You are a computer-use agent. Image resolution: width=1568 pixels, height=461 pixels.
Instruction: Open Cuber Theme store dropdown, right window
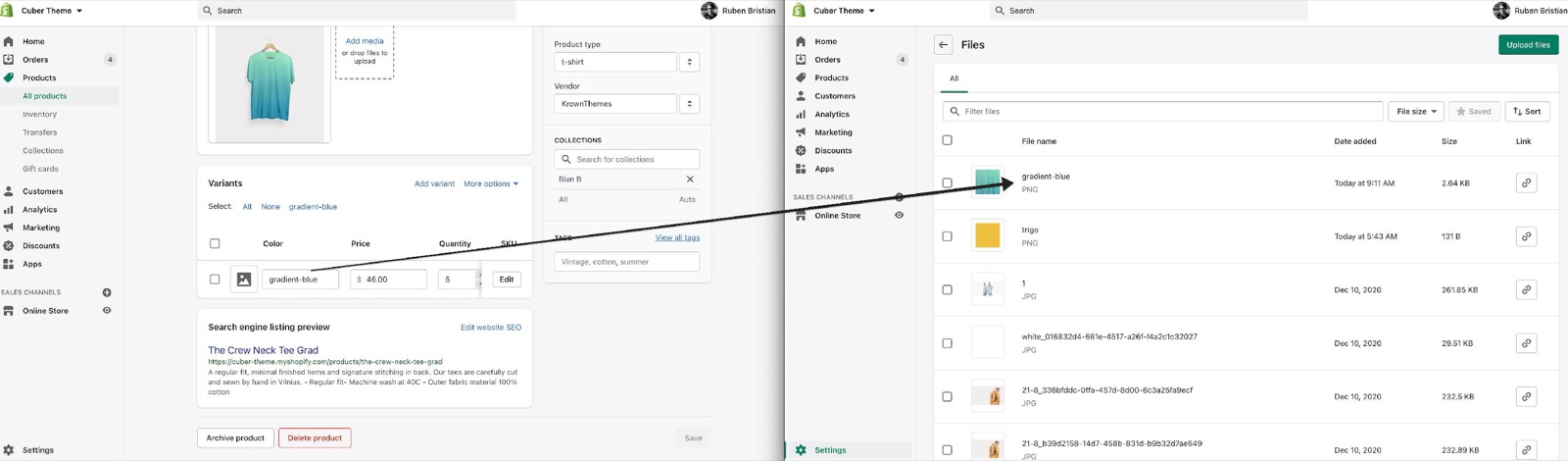(x=844, y=11)
